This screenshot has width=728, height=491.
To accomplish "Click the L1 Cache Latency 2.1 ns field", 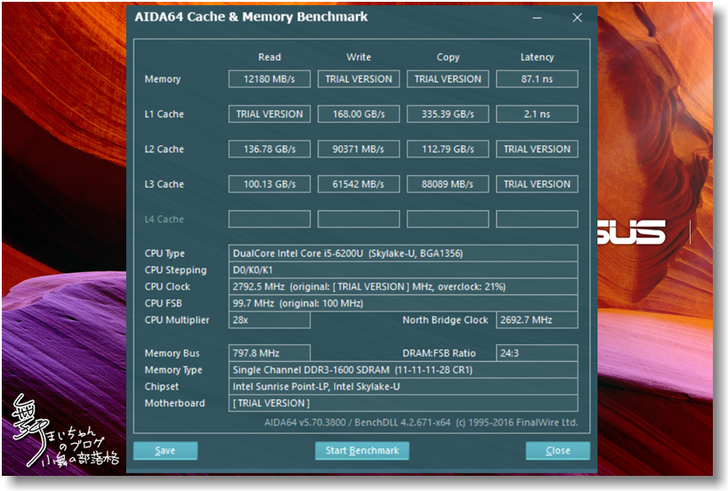I will coord(537,114).
